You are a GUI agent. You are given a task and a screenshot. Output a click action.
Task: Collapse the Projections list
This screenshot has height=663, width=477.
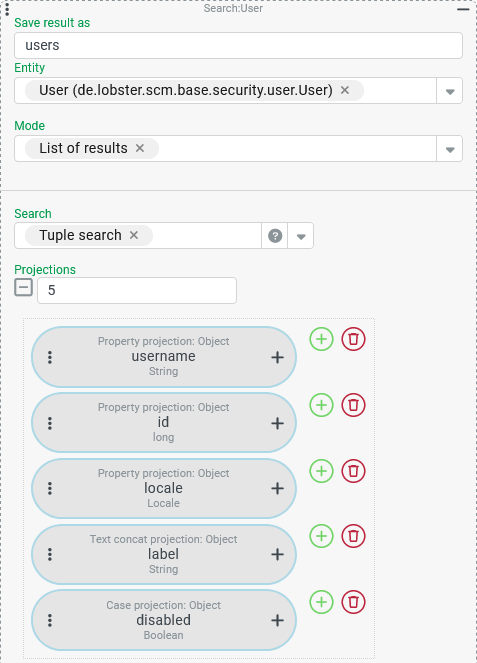click(x=24, y=288)
